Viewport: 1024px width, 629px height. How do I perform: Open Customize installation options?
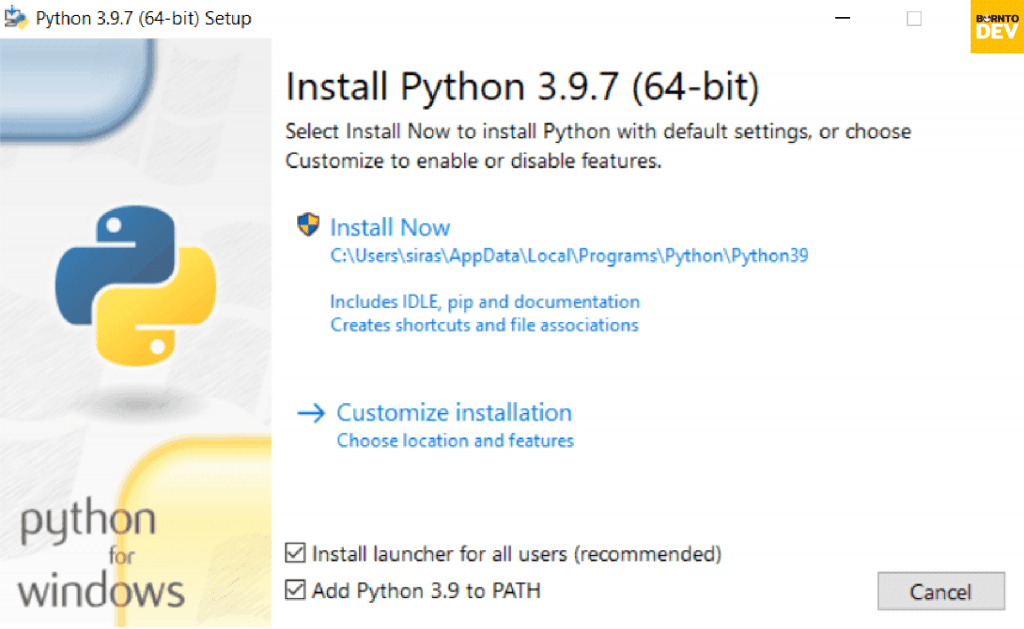click(454, 412)
